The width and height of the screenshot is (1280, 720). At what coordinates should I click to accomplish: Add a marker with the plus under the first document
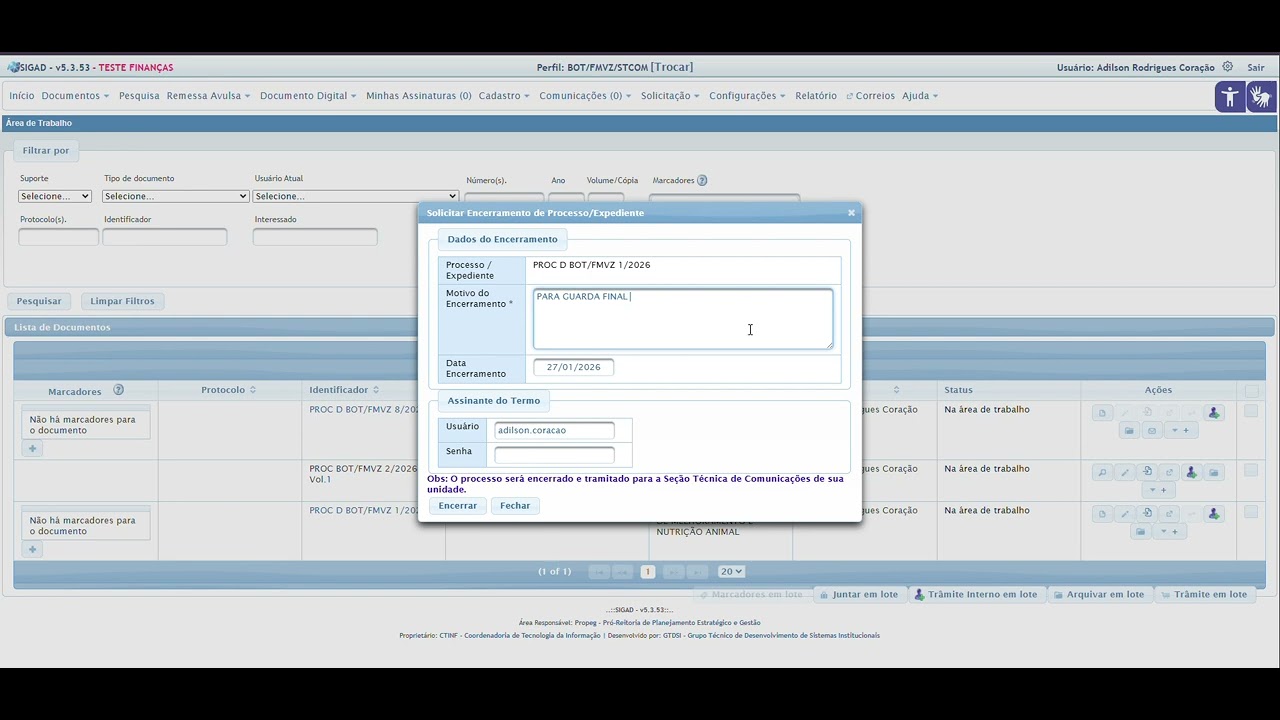(32, 449)
